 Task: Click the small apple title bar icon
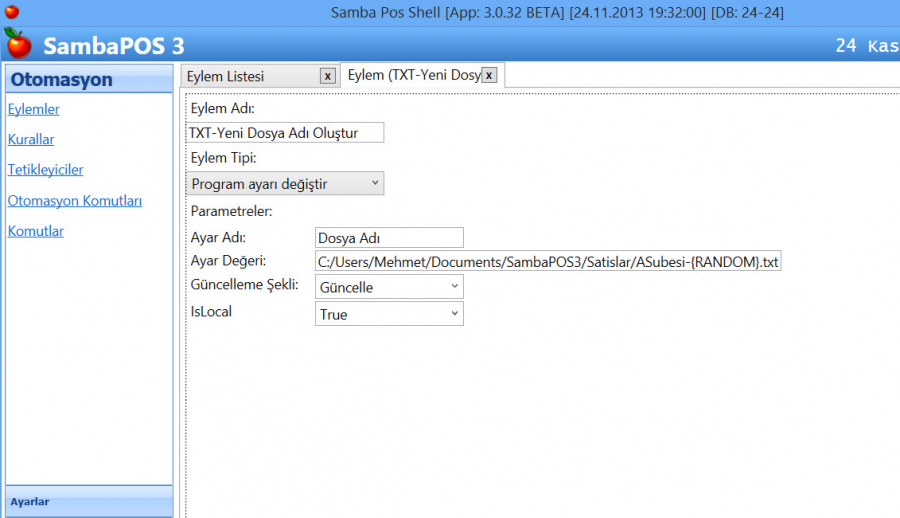(x=12, y=11)
